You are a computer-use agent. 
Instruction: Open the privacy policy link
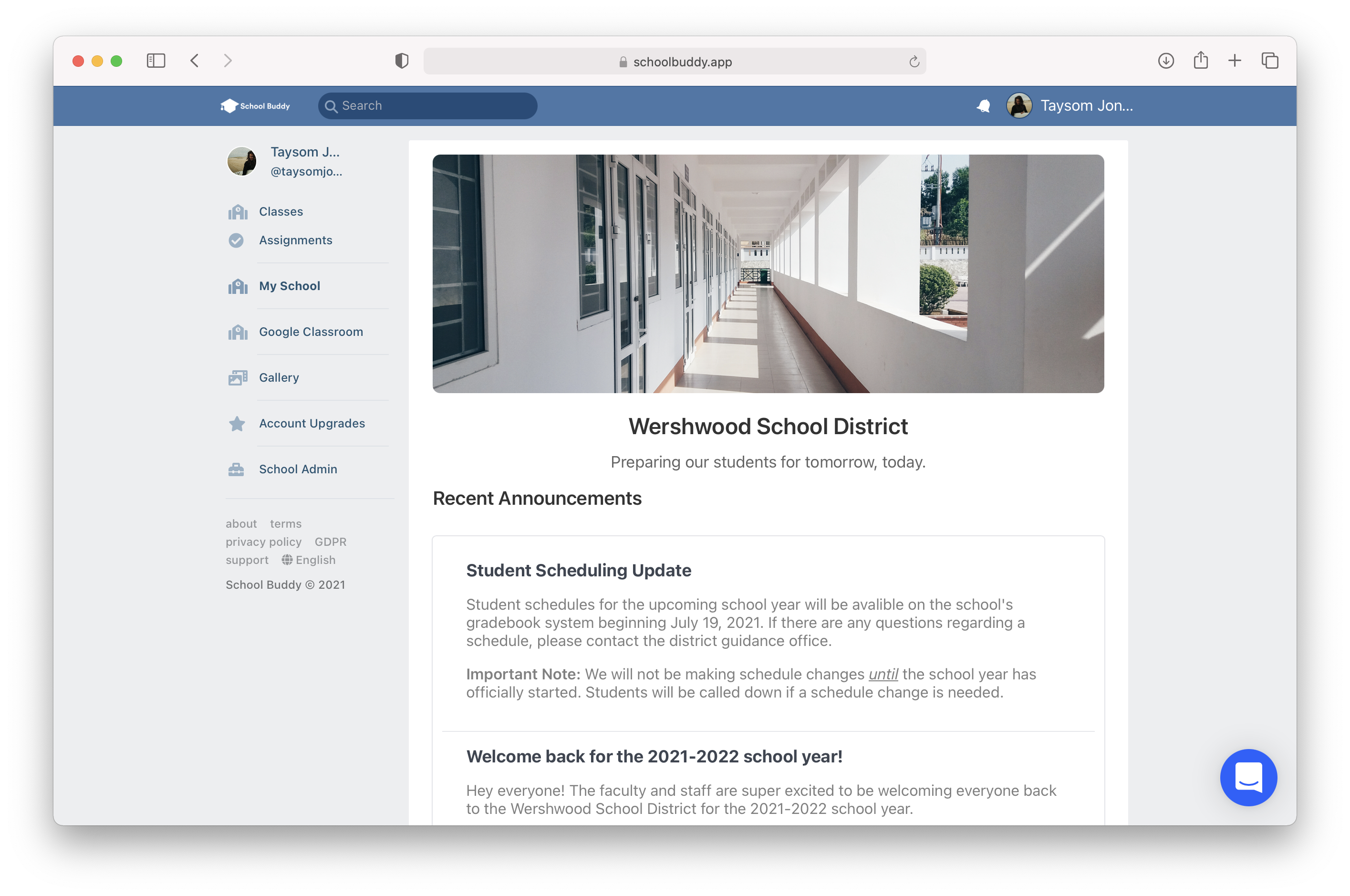tap(263, 542)
